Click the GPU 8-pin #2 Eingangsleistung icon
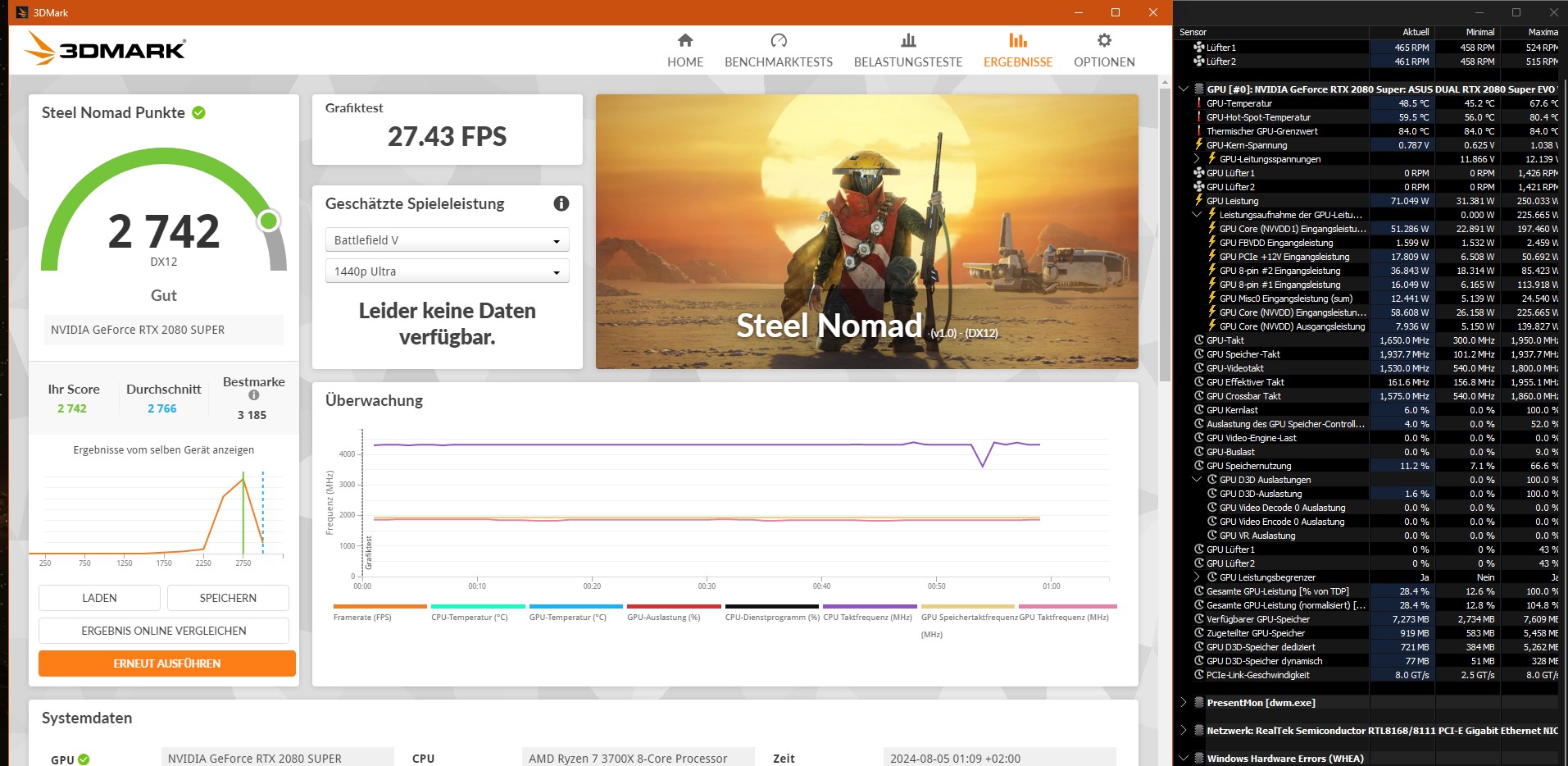 [1211, 271]
